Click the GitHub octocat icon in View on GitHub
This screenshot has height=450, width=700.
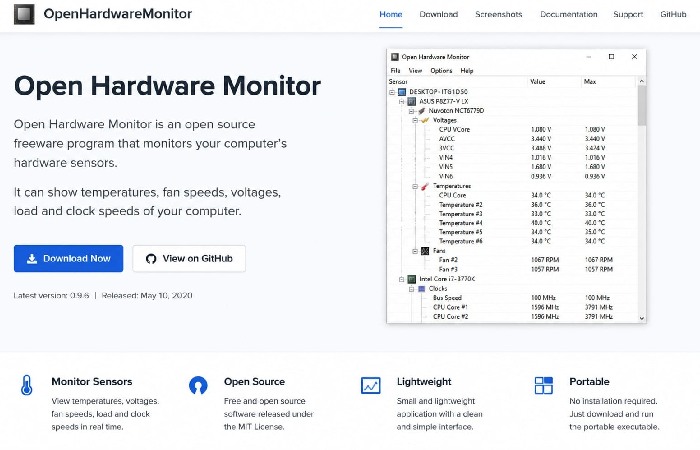pos(151,258)
